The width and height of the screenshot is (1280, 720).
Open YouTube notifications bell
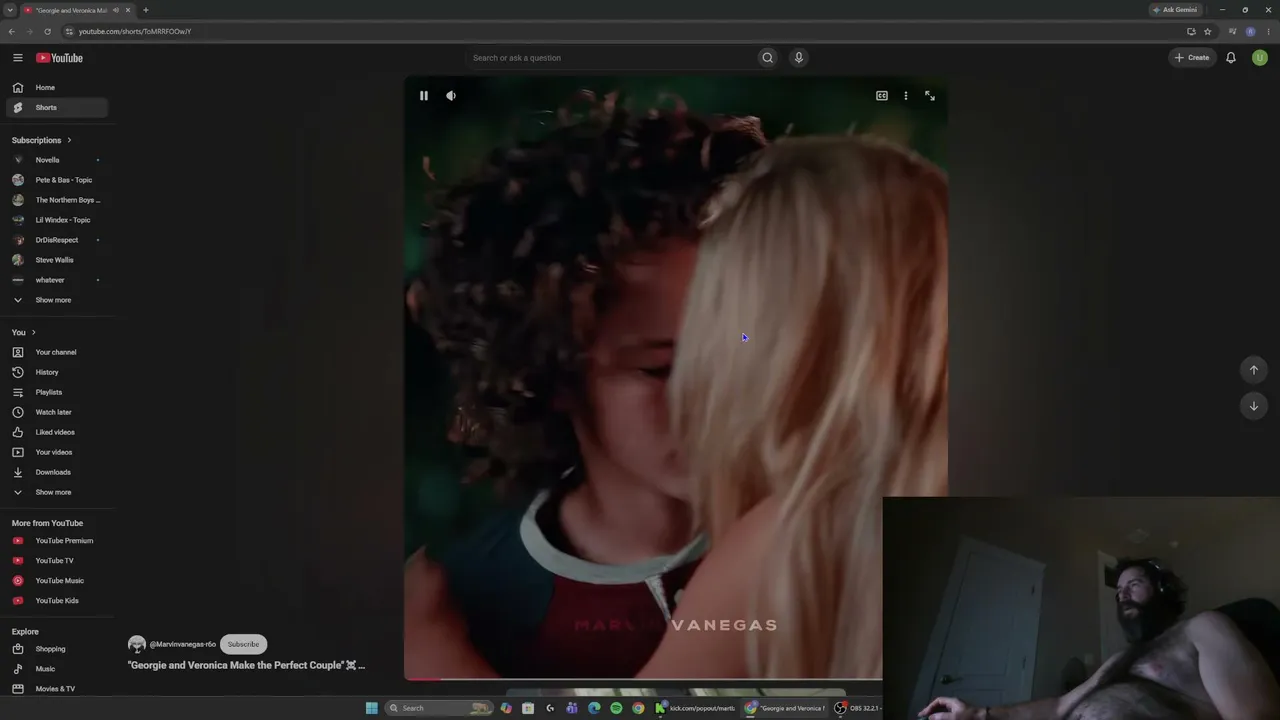(x=1231, y=58)
